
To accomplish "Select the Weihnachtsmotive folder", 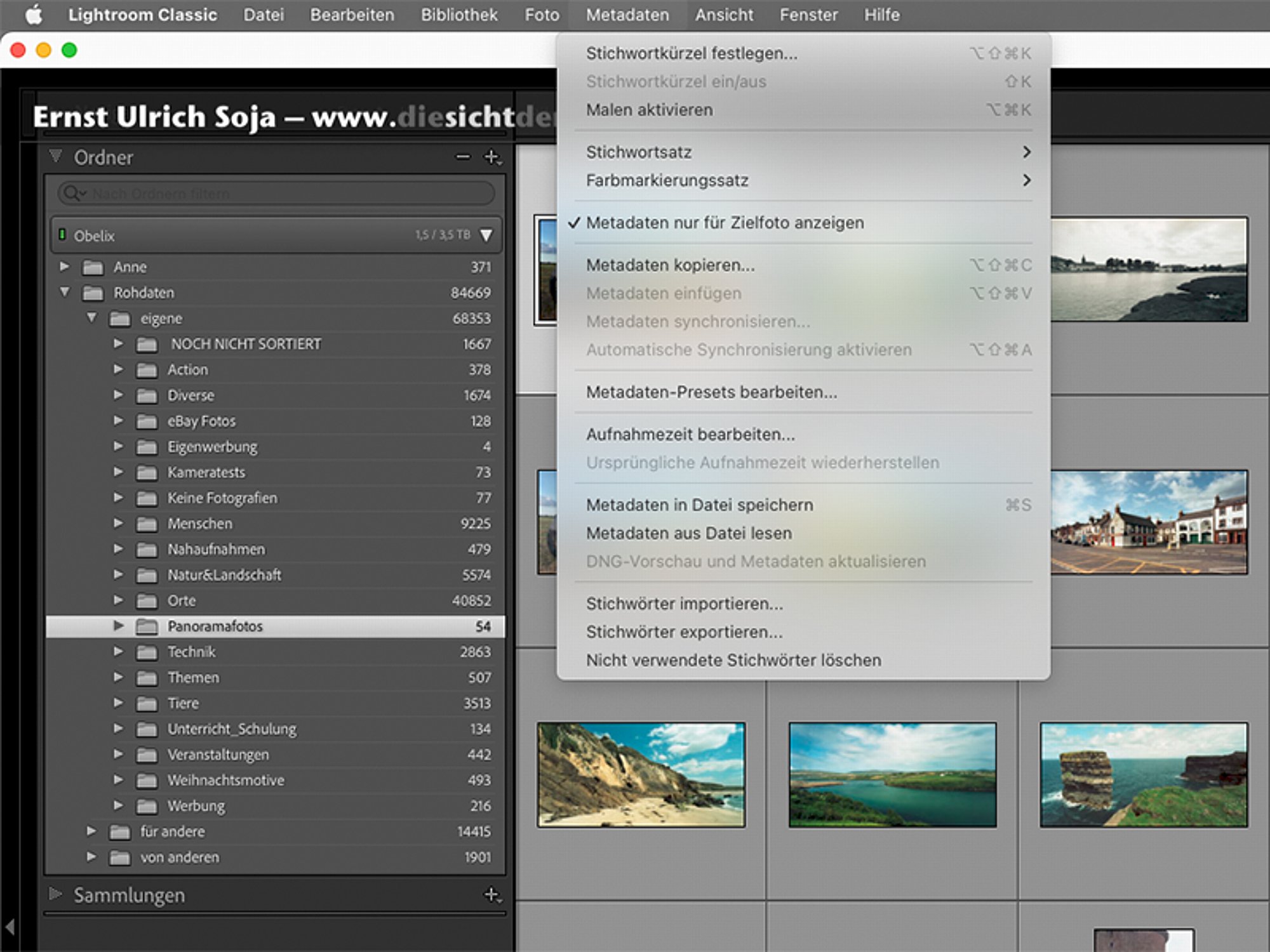I will pos(276,780).
